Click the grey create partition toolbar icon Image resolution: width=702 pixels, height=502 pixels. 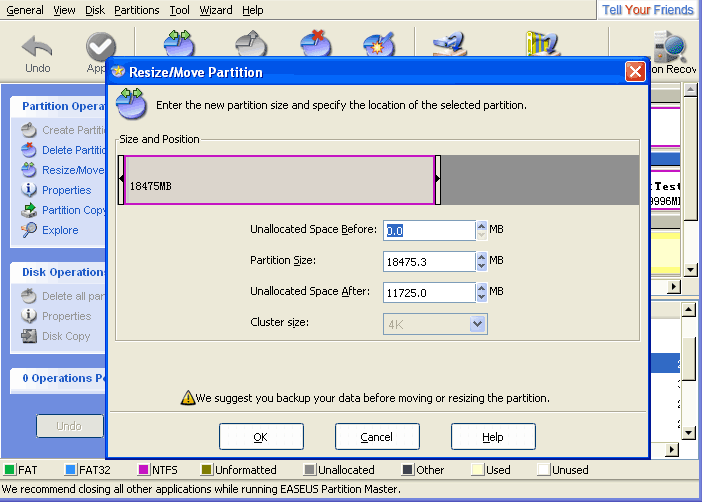(251, 43)
